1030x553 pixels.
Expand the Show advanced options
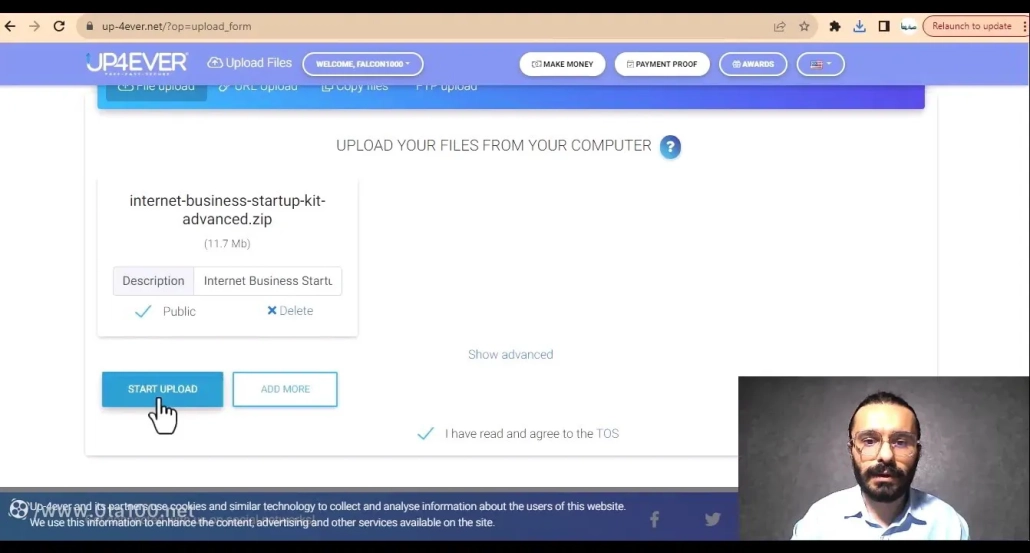(510, 354)
